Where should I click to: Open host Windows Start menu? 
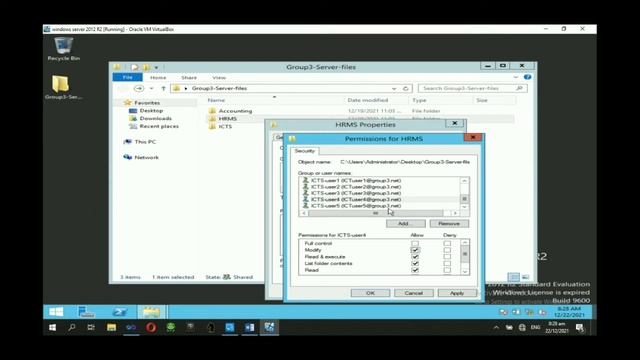click(52, 327)
